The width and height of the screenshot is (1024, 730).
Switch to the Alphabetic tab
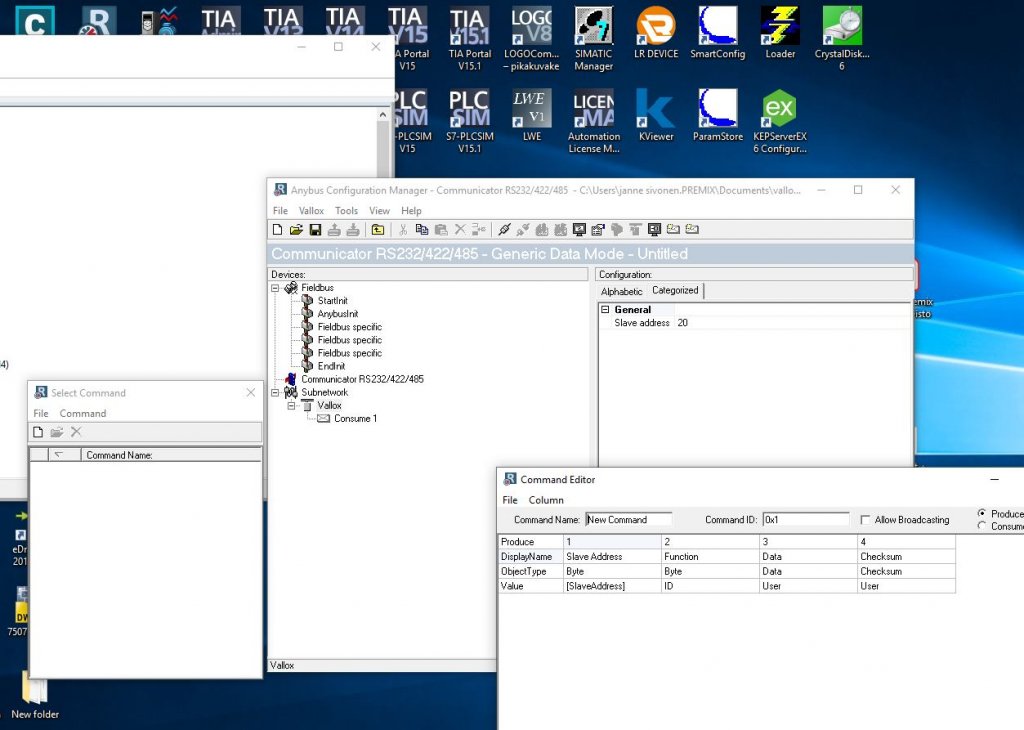tap(621, 291)
